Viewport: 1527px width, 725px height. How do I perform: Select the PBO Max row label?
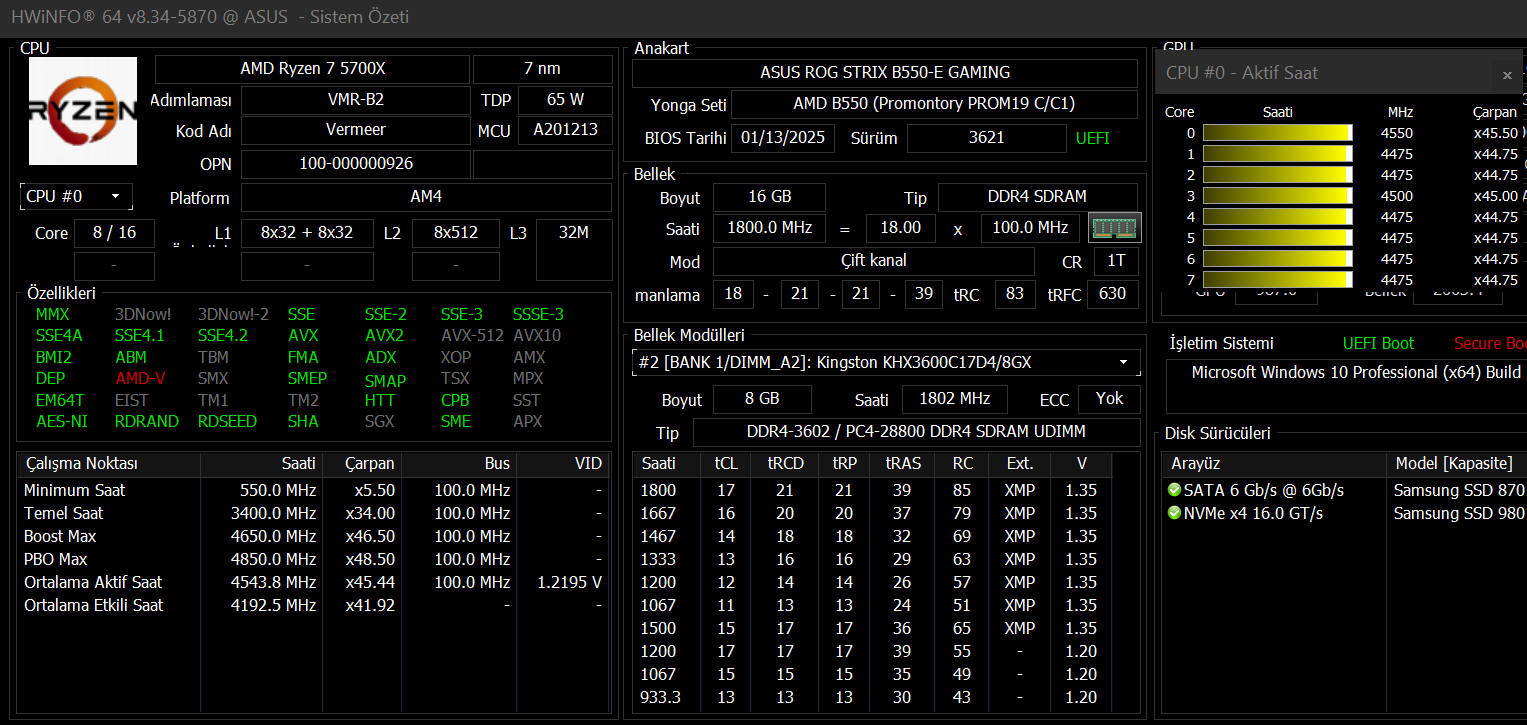point(55,559)
